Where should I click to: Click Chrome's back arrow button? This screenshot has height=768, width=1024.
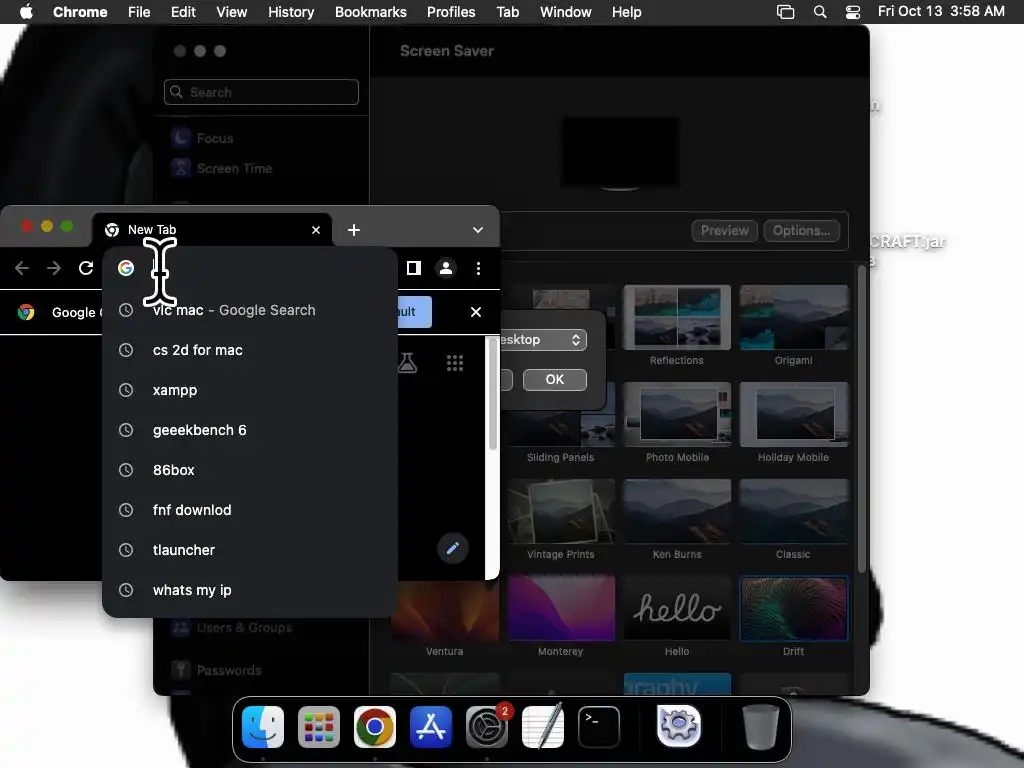[22, 268]
